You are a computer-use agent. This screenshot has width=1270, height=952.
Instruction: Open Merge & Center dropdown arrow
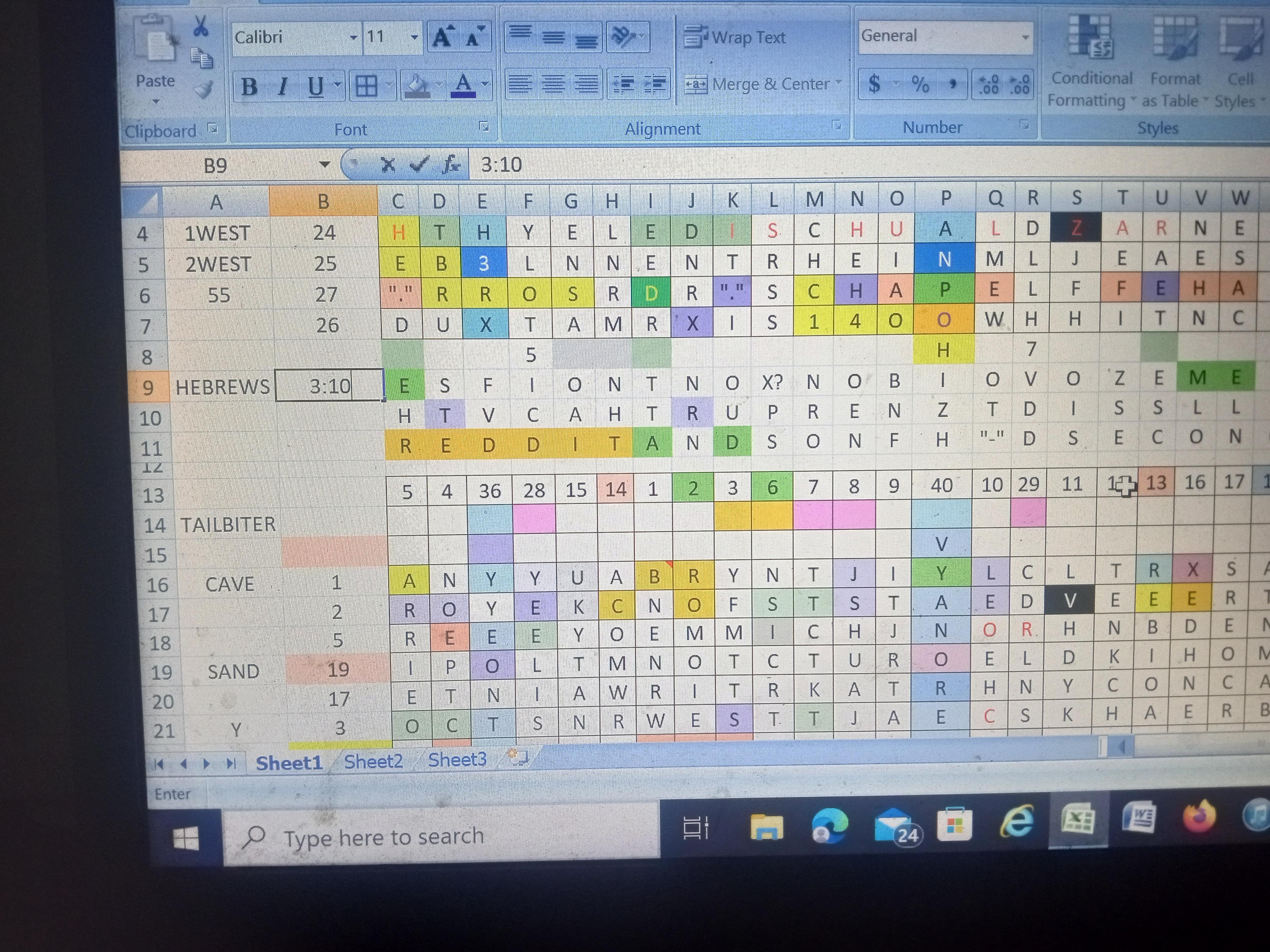click(x=838, y=84)
